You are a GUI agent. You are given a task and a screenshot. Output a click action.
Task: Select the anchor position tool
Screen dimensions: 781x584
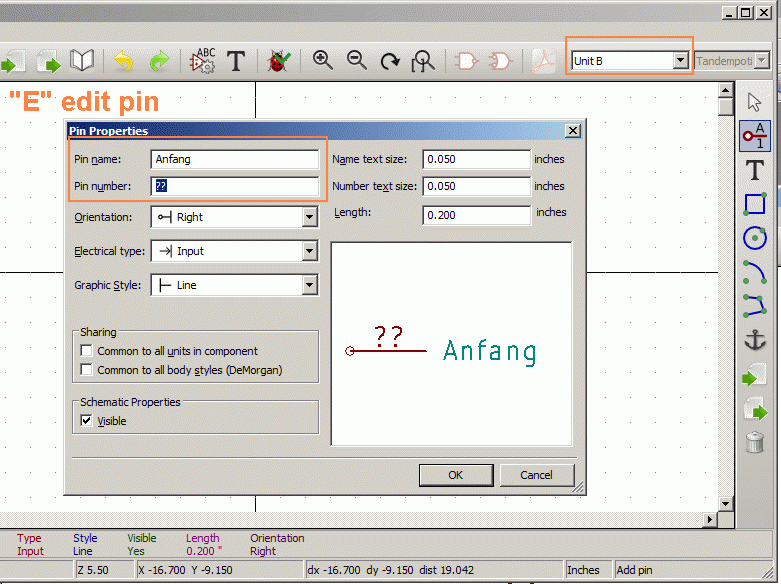(x=755, y=340)
